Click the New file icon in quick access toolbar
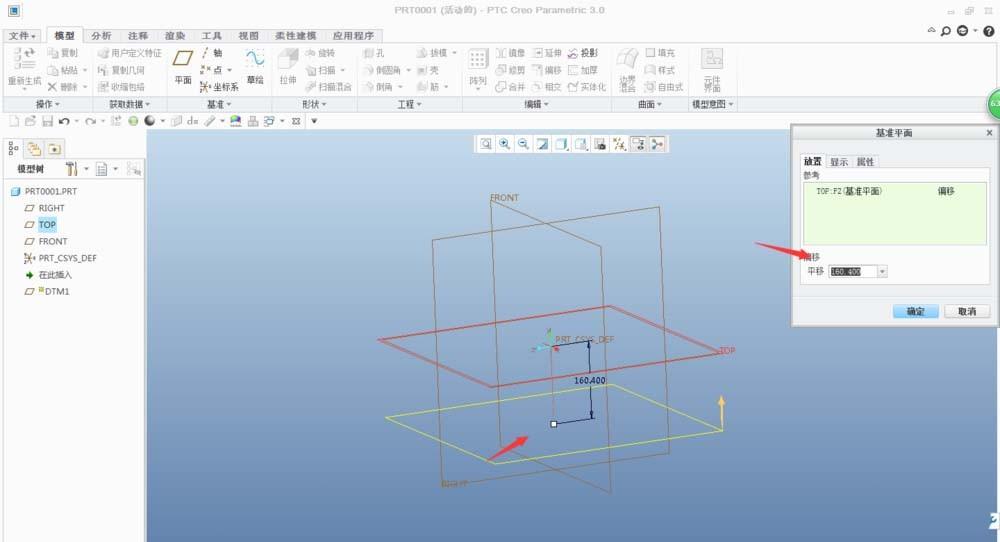 coord(14,121)
